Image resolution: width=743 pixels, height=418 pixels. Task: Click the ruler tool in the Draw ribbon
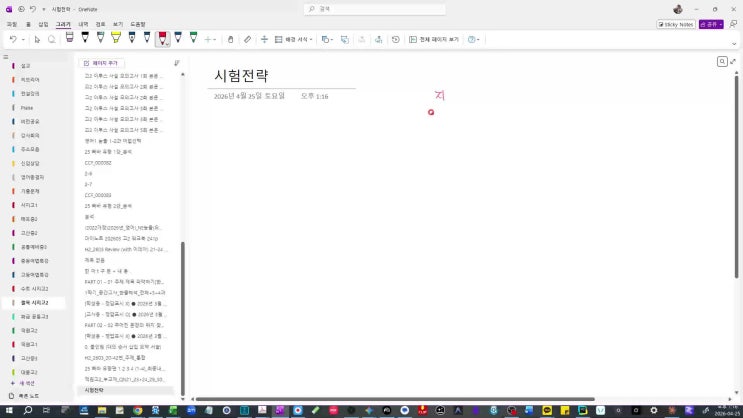coord(247,39)
